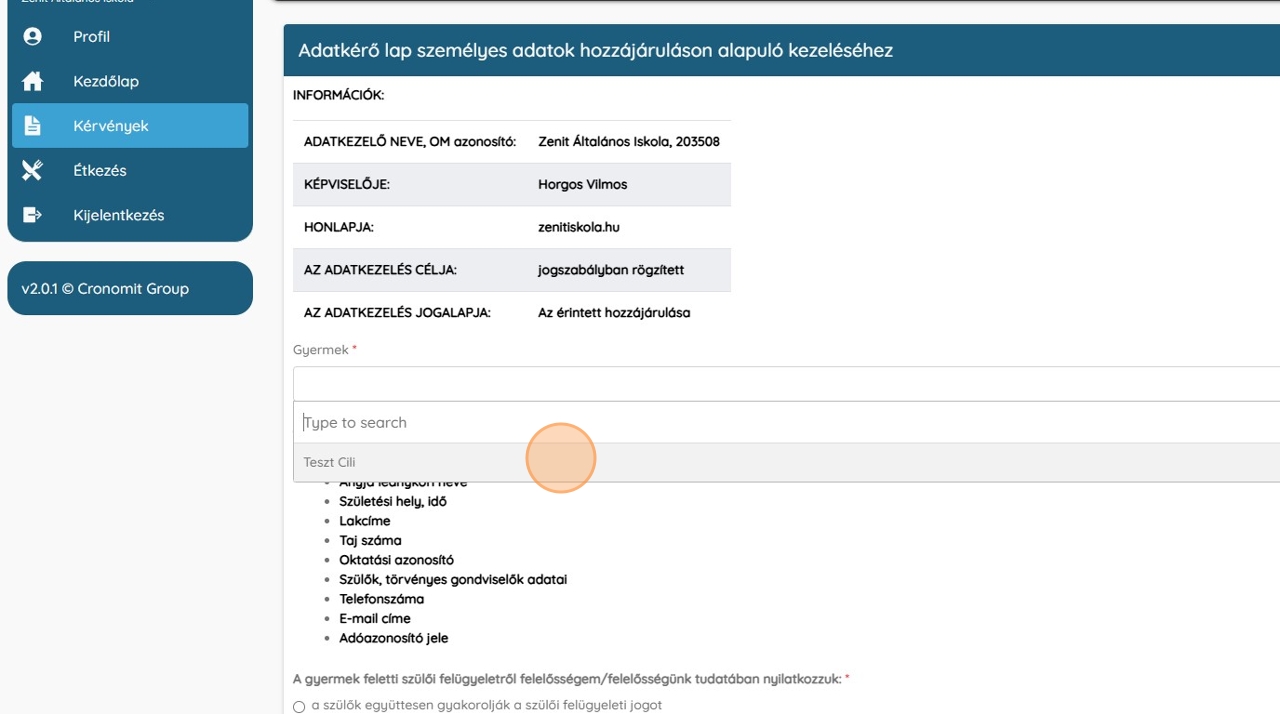Click the Születési hely, idő list item
1280x714 pixels.
pos(393,501)
